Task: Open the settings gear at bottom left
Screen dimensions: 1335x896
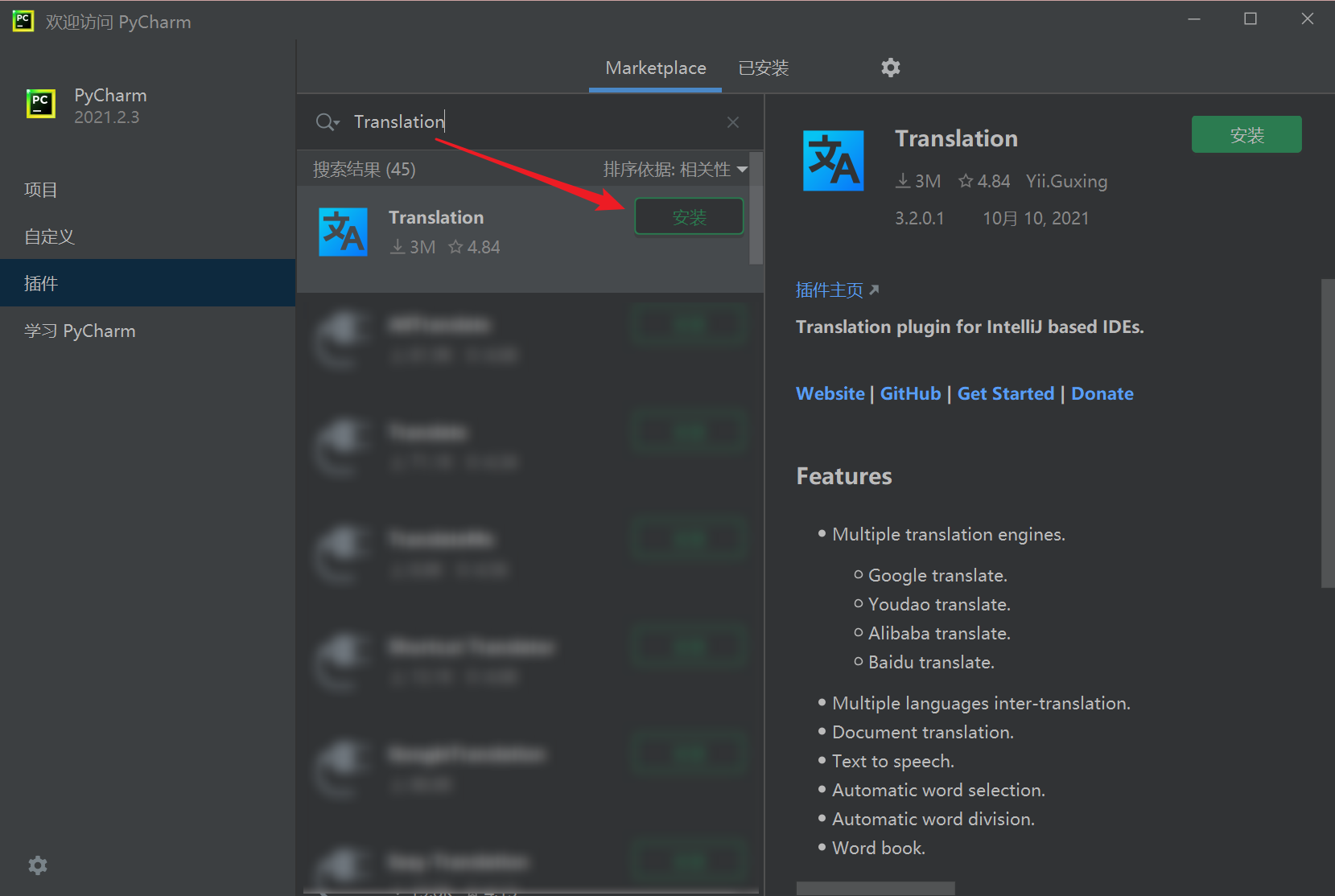Action: (38, 865)
